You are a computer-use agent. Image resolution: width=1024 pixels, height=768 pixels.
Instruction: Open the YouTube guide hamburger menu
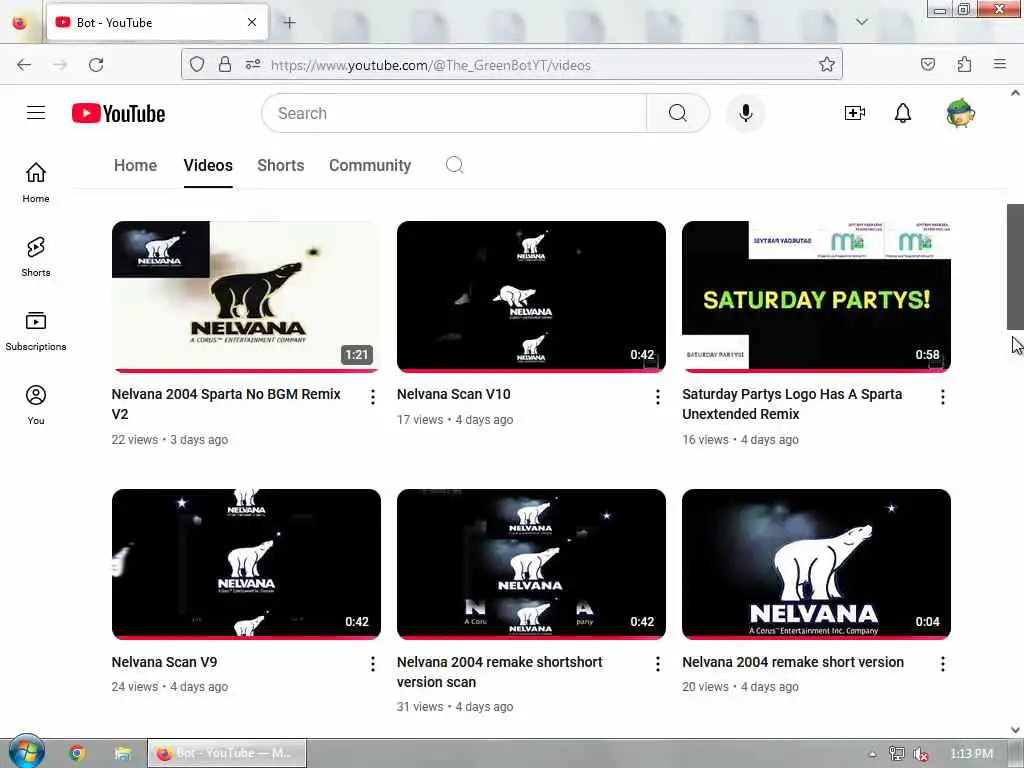click(x=36, y=113)
